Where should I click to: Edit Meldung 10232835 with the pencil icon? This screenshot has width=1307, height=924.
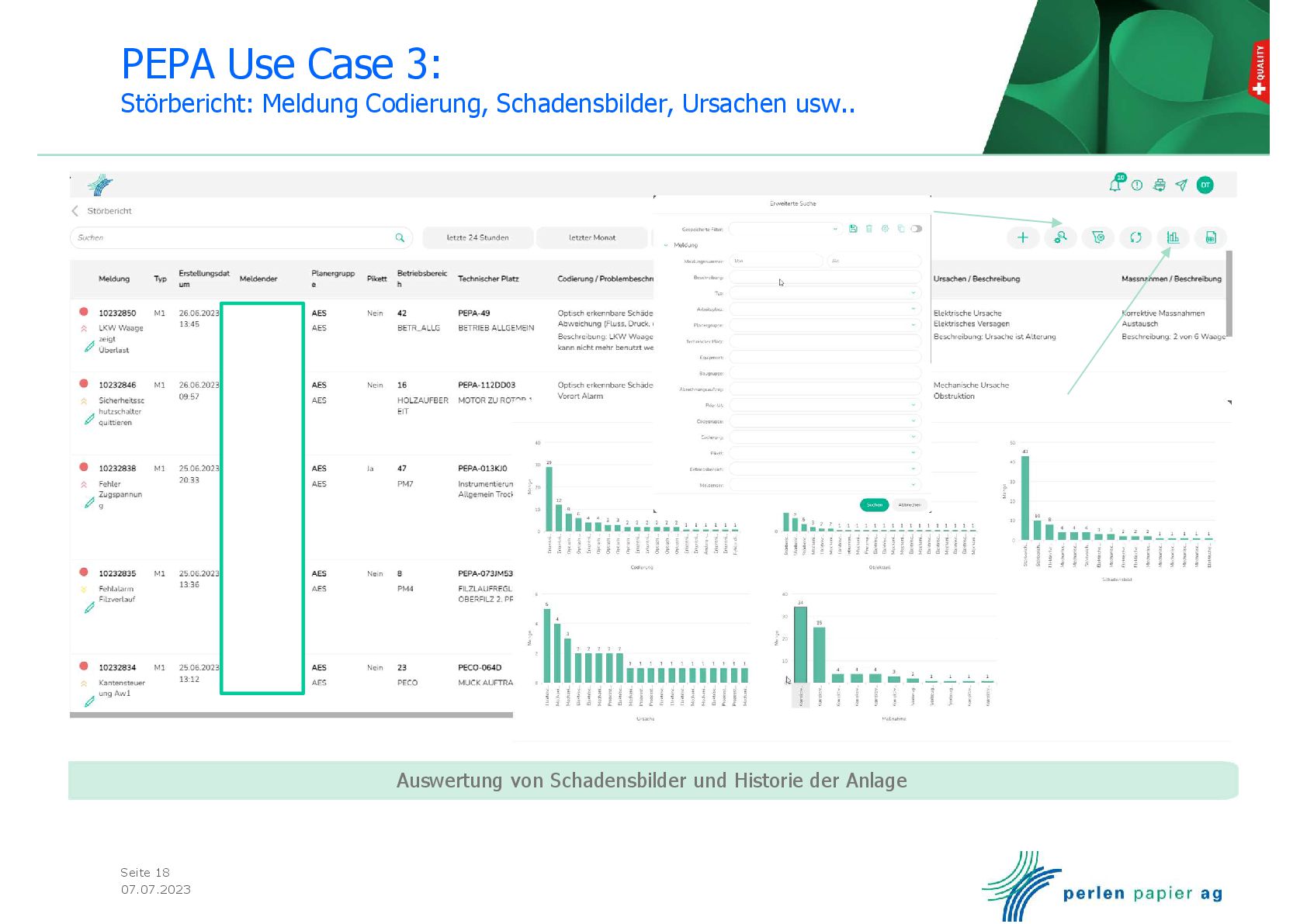point(88,607)
